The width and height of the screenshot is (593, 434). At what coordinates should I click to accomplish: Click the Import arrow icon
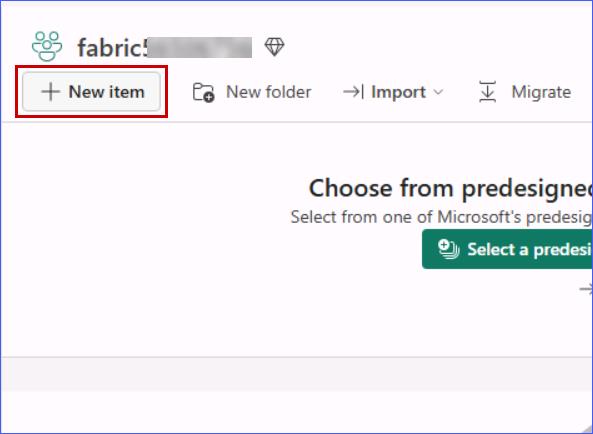[x=353, y=92]
